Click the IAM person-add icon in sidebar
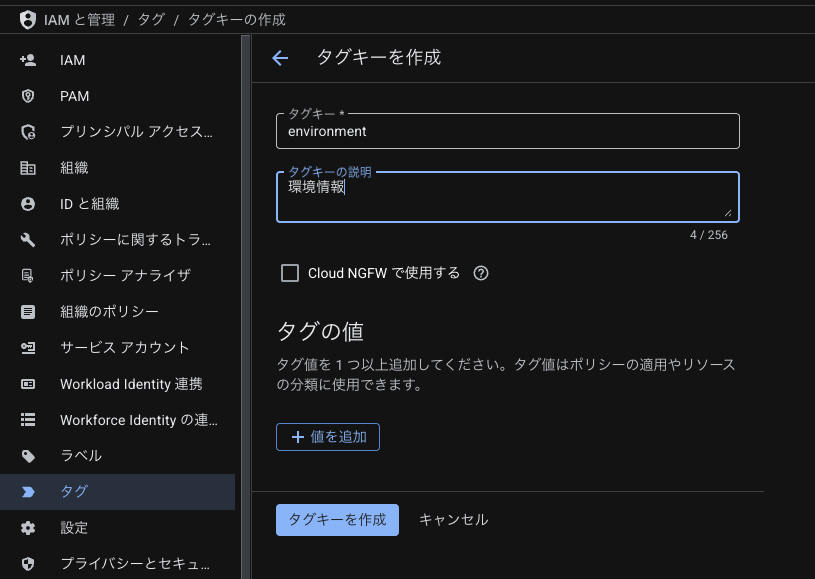The image size is (815, 579). pyautogui.click(x=28, y=60)
